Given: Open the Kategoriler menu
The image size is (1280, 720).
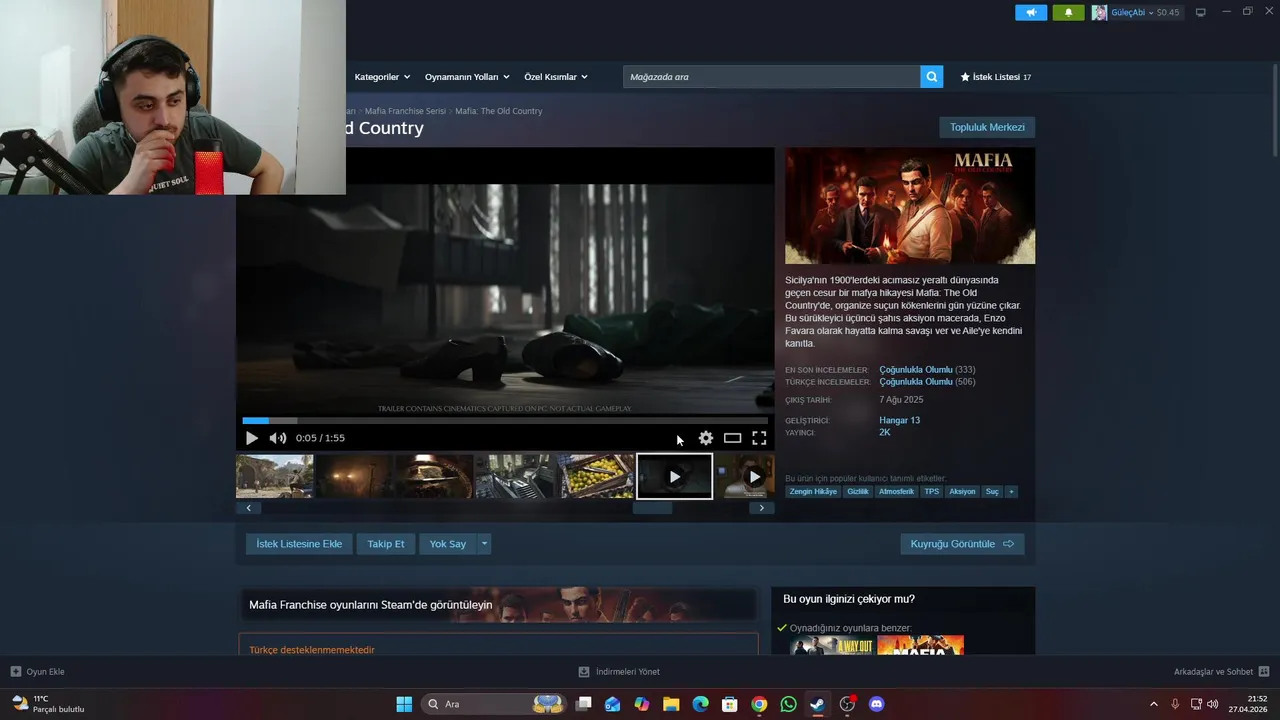Looking at the screenshot, I should tap(381, 77).
